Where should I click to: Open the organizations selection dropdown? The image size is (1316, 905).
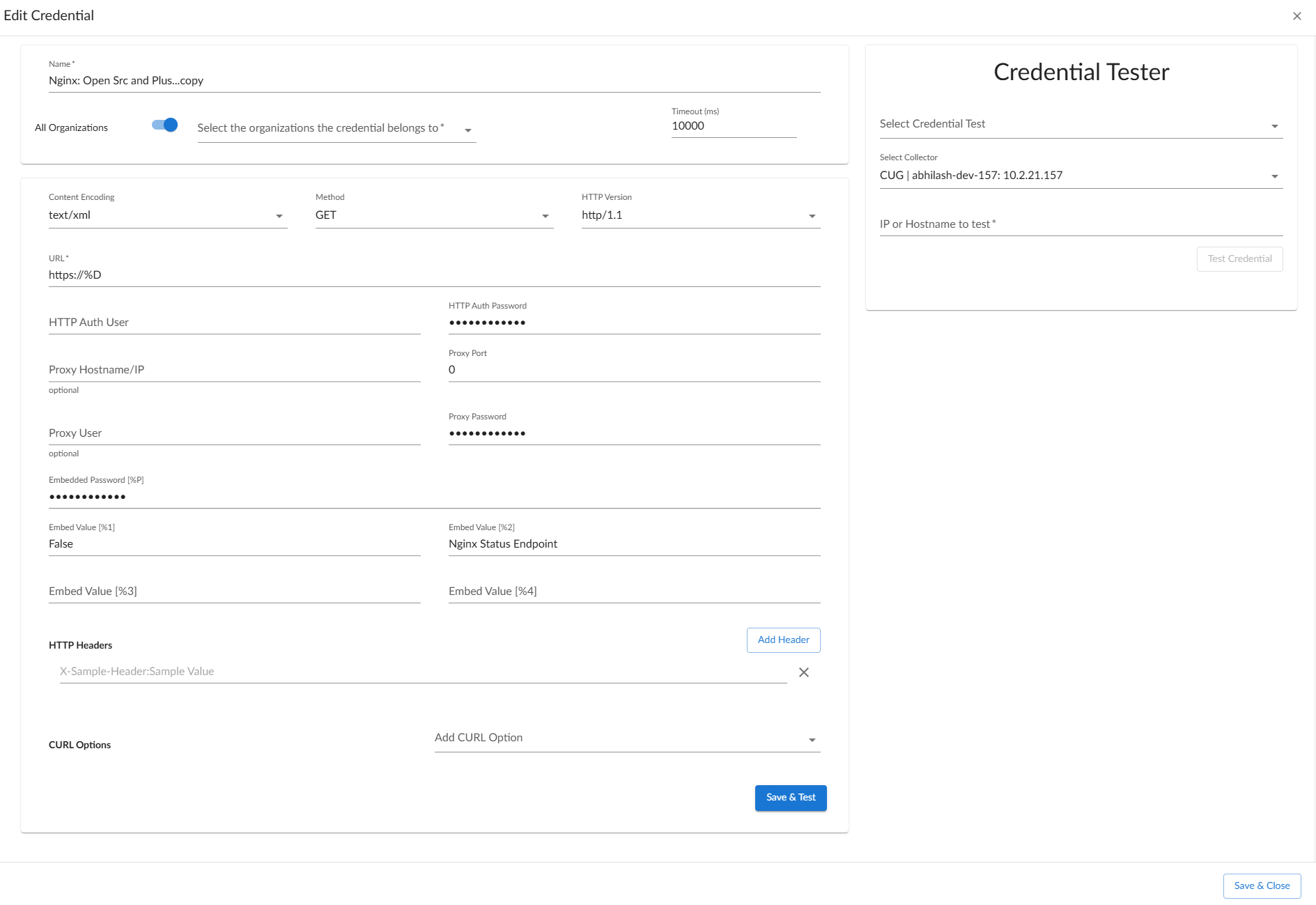(x=336, y=129)
